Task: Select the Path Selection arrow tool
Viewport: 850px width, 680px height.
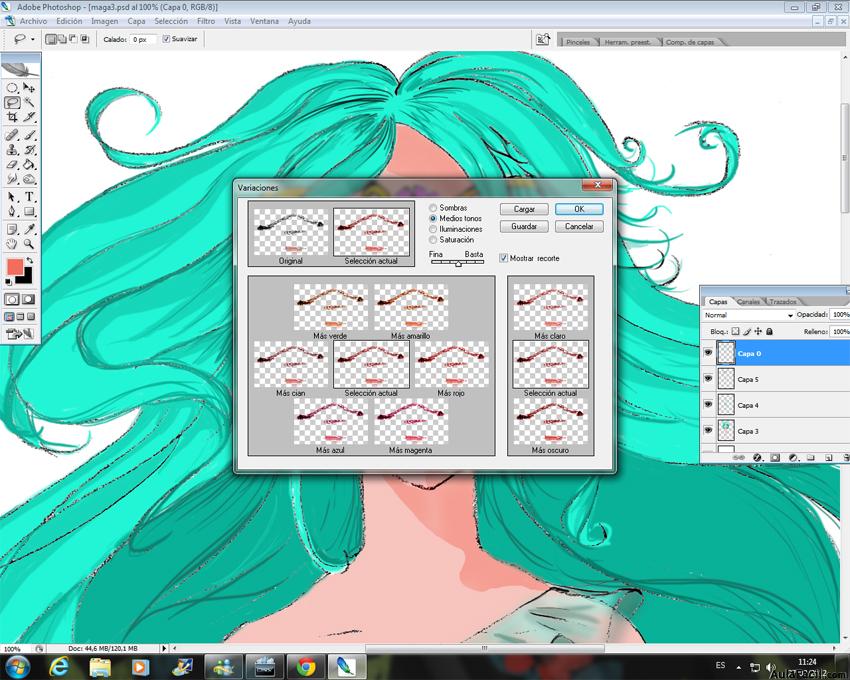Action: point(12,197)
